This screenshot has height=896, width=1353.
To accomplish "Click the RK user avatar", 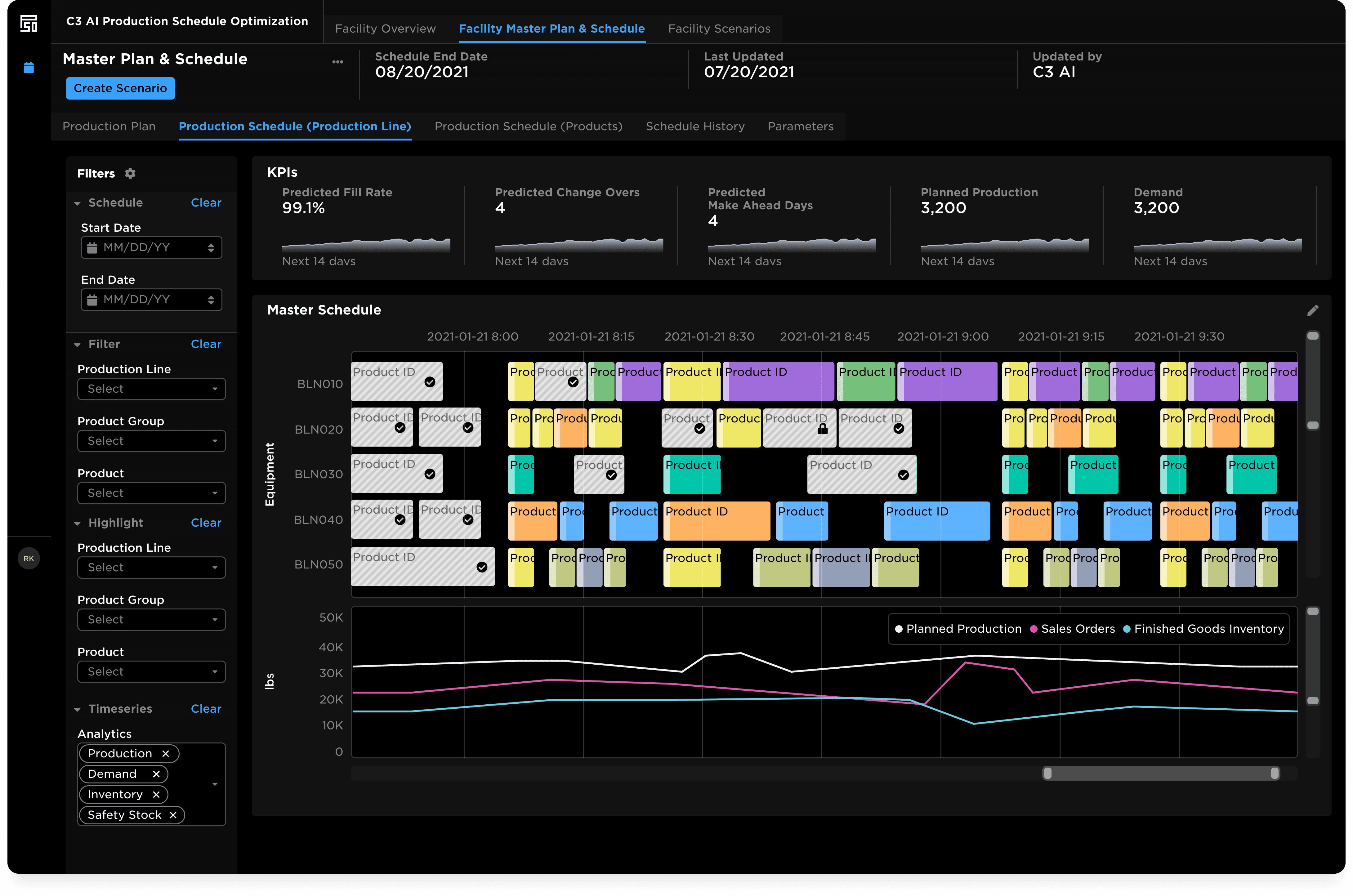I will tap(29, 558).
